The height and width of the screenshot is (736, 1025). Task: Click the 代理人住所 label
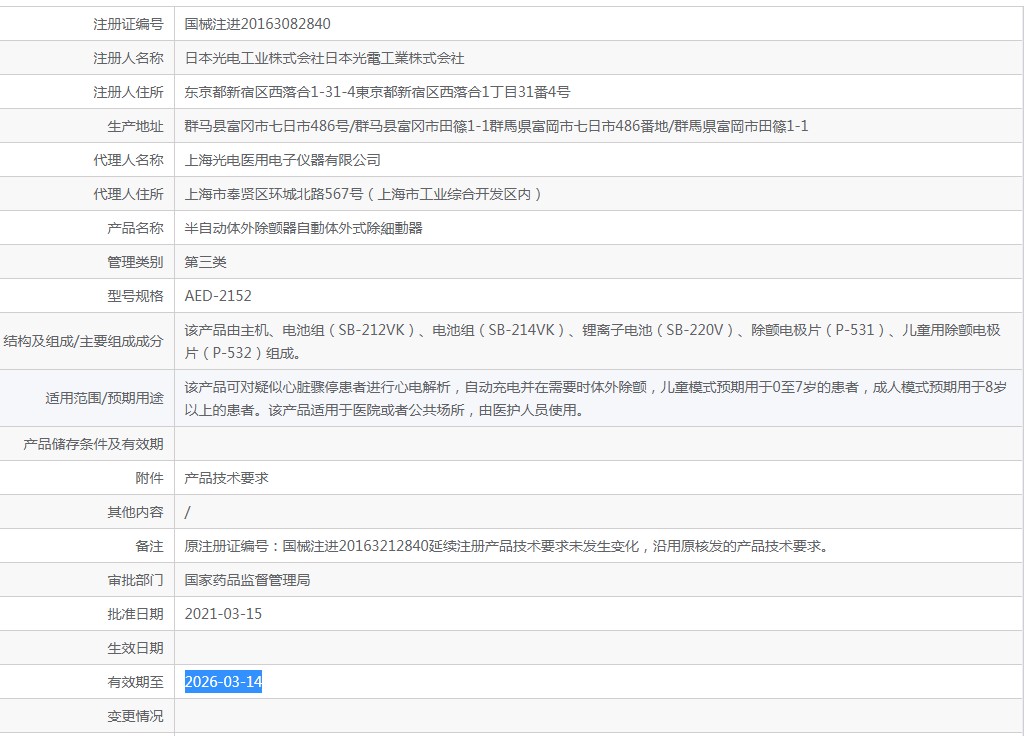(128, 194)
